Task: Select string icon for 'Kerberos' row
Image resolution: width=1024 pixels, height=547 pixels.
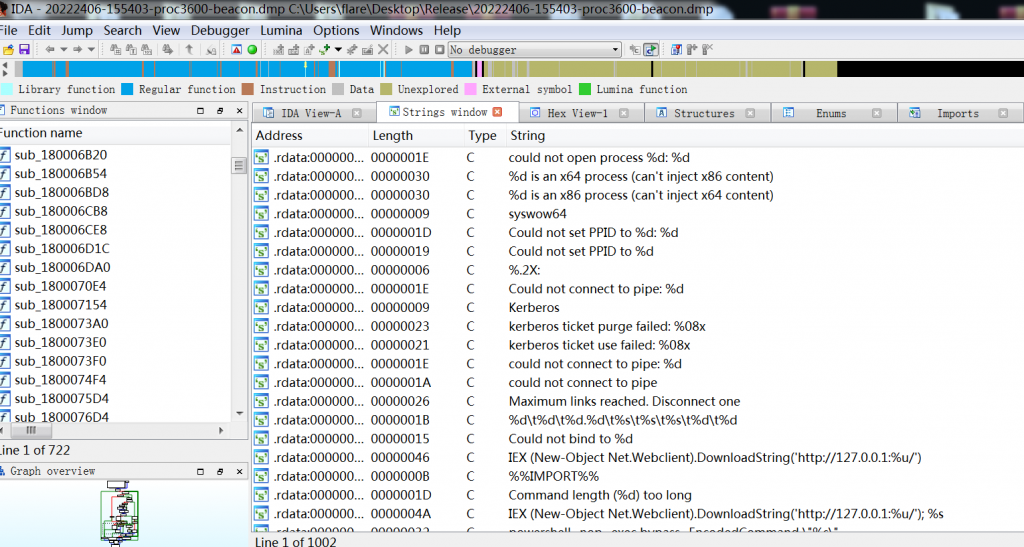Action: pos(261,307)
